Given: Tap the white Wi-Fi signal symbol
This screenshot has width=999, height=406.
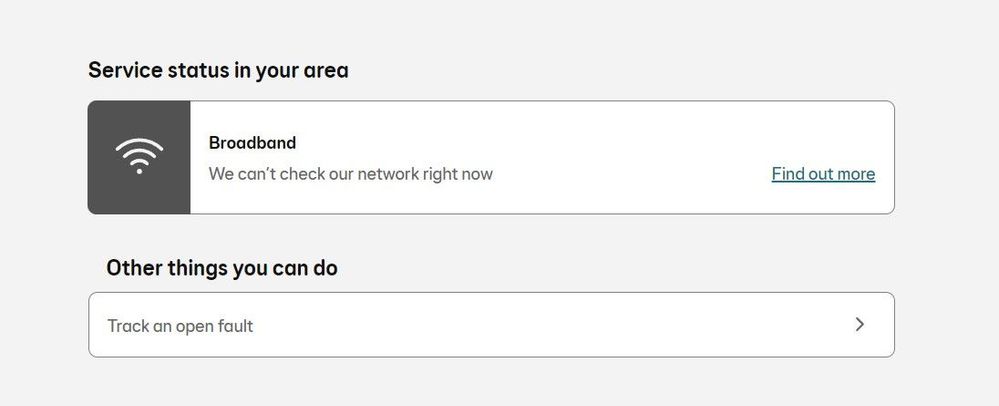Looking at the screenshot, I should pos(139,156).
